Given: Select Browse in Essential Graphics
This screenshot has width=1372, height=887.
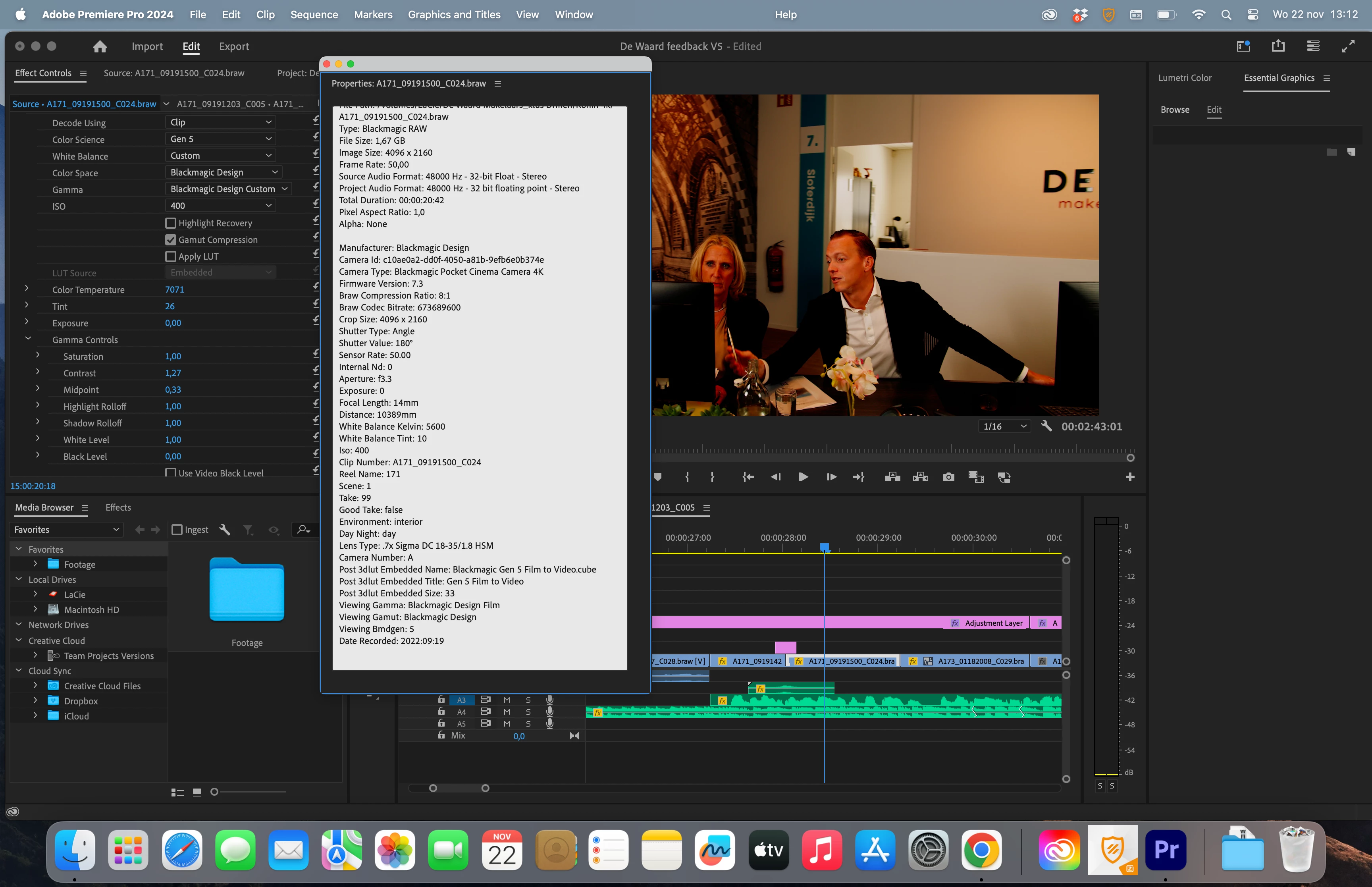Looking at the screenshot, I should (x=1175, y=110).
